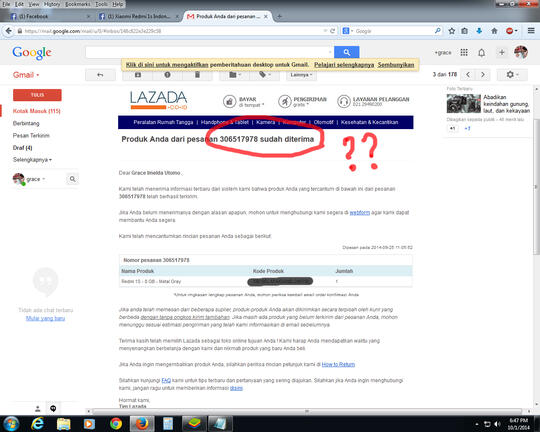Open the Pesan Terkirim folder

(x=31, y=135)
